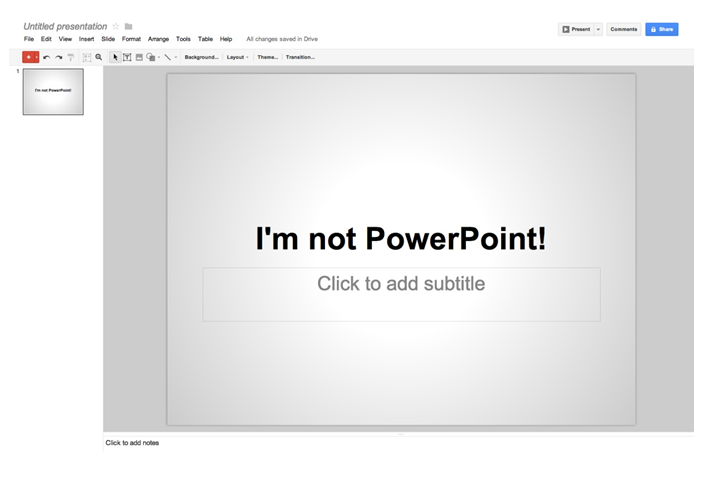Click the red new slide plus button

point(28,57)
